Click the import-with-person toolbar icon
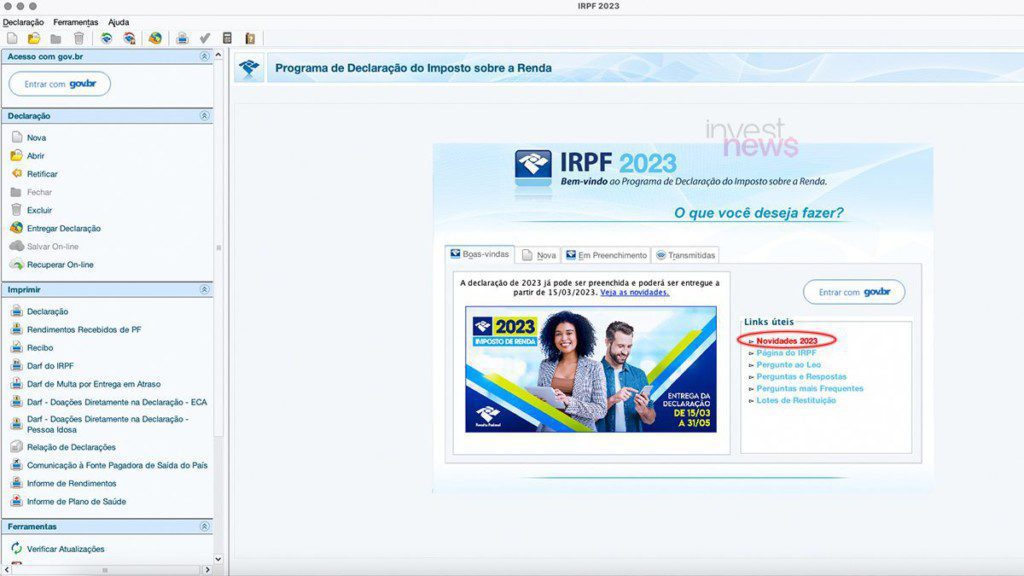 pos(129,39)
